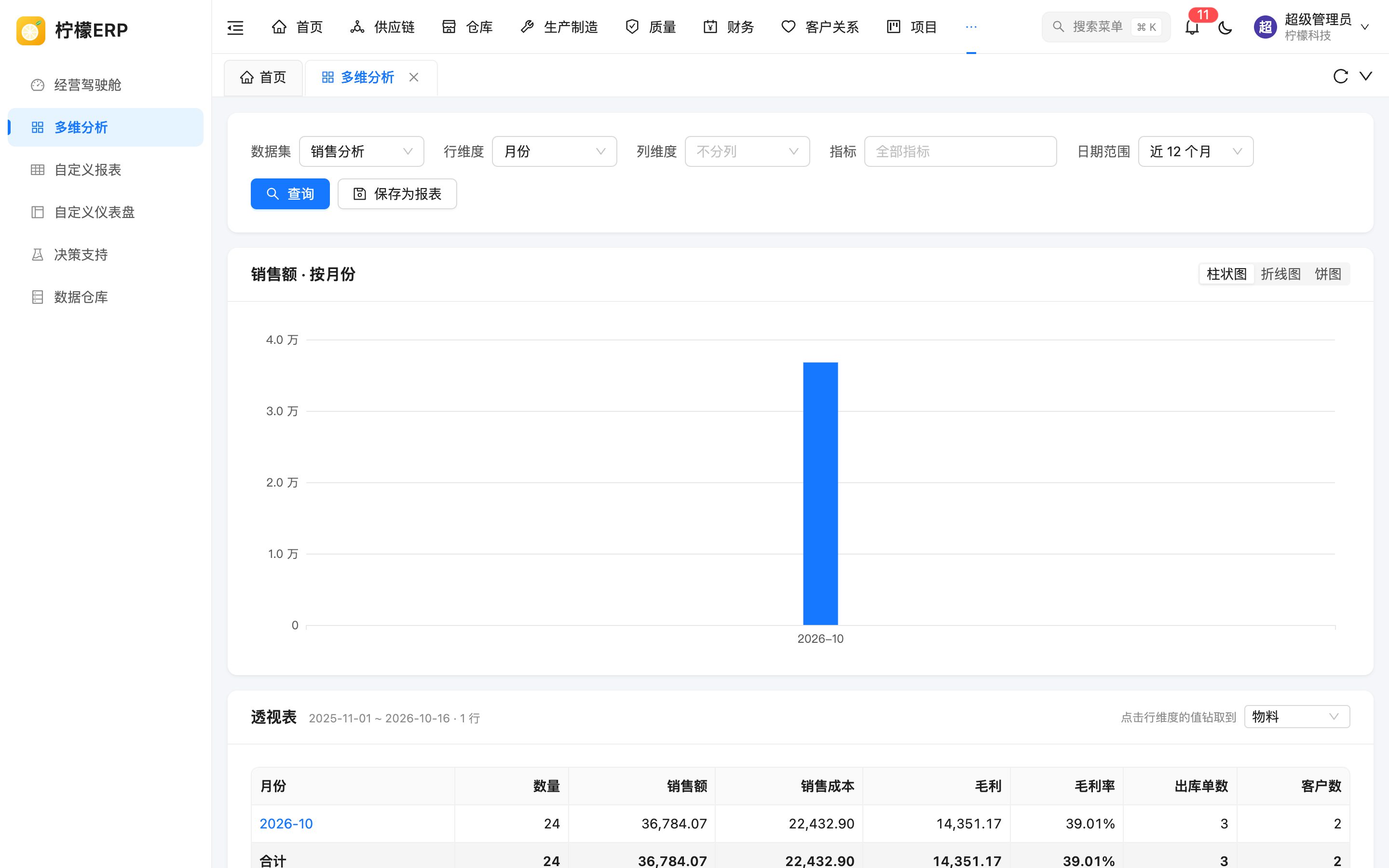
Task: Open the 首页 top navigation item
Action: click(297, 27)
